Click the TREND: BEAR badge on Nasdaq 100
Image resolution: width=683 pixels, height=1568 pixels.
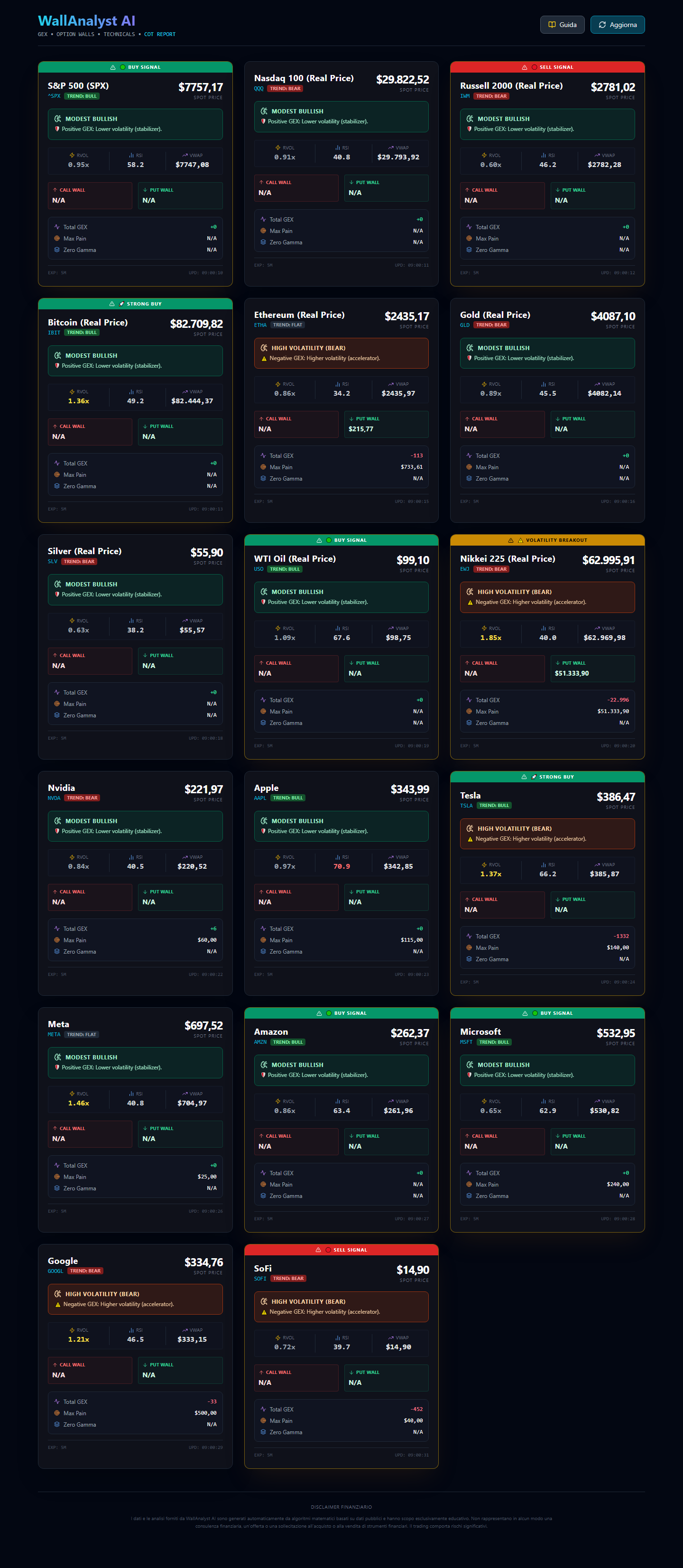point(285,89)
